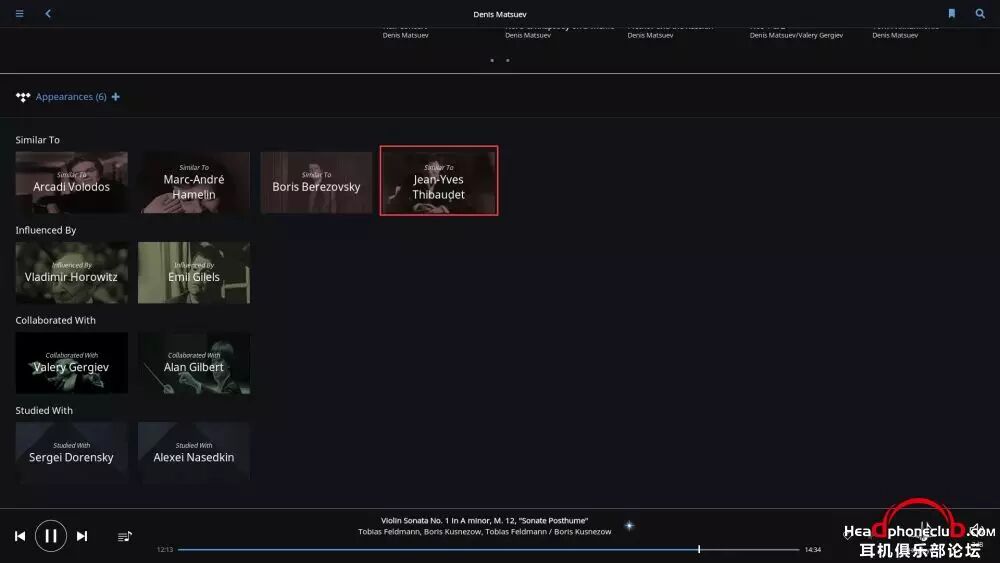Image resolution: width=1000 pixels, height=563 pixels.
Task: Click the TIDAL logo beside Appearances
Action: [23, 97]
